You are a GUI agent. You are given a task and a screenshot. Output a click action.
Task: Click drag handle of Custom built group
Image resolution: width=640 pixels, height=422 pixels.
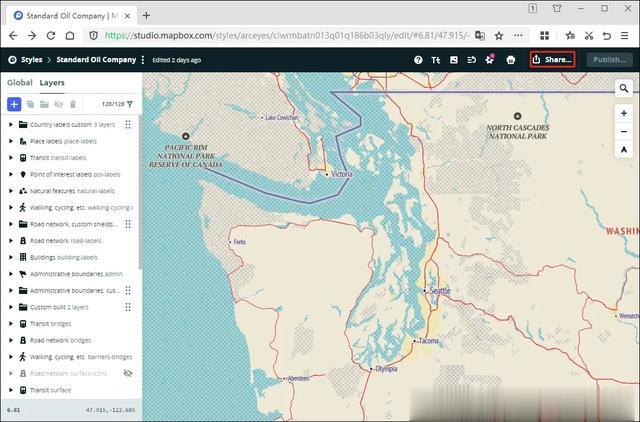tap(128, 307)
